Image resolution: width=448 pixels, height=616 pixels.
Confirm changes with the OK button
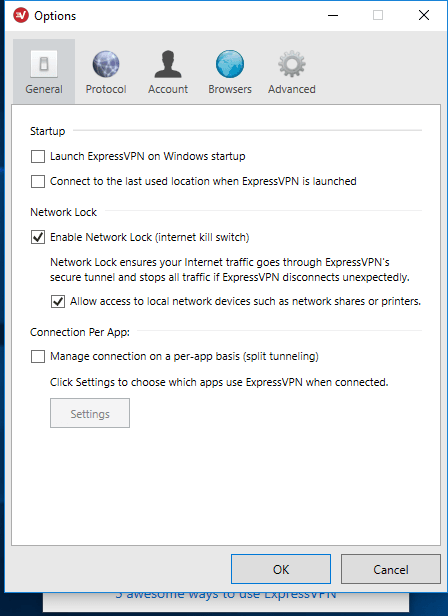[x=281, y=569]
